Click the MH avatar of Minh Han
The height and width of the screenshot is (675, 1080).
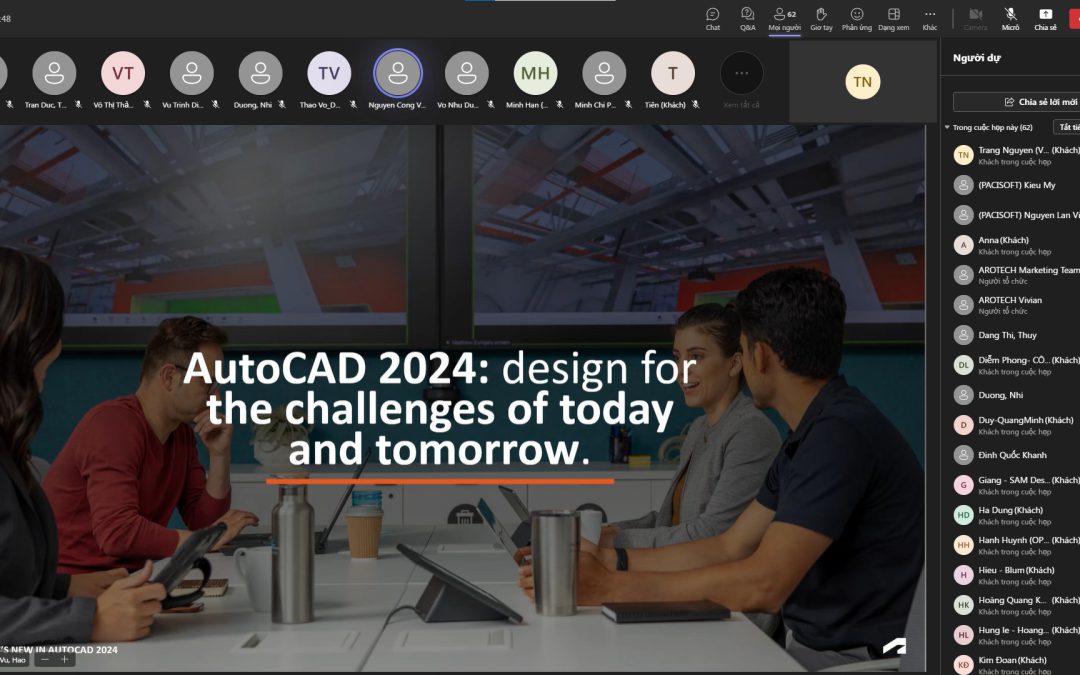pyautogui.click(x=535, y=73)
